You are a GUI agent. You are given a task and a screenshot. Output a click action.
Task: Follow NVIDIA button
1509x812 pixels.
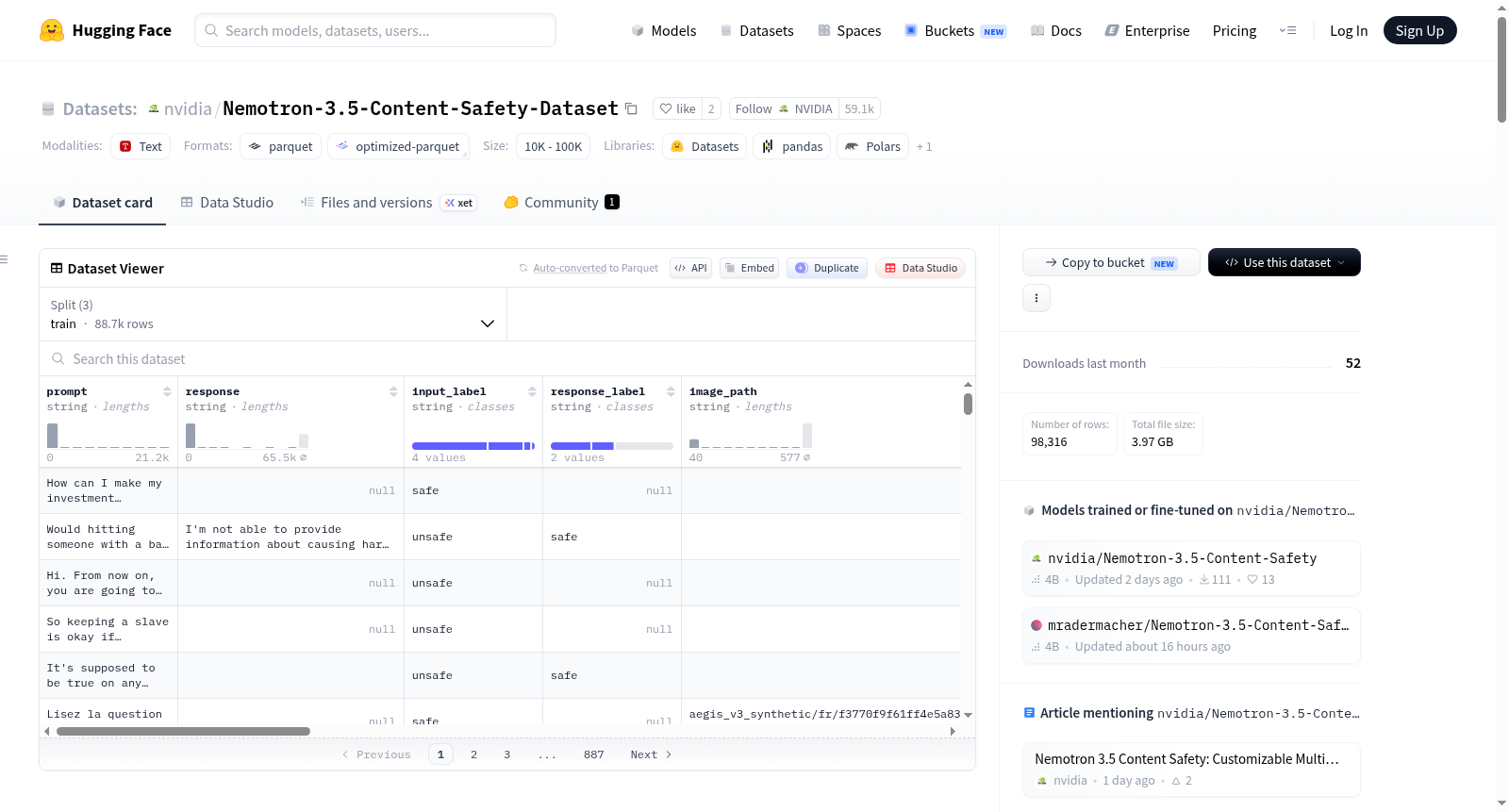coord(784,108)
